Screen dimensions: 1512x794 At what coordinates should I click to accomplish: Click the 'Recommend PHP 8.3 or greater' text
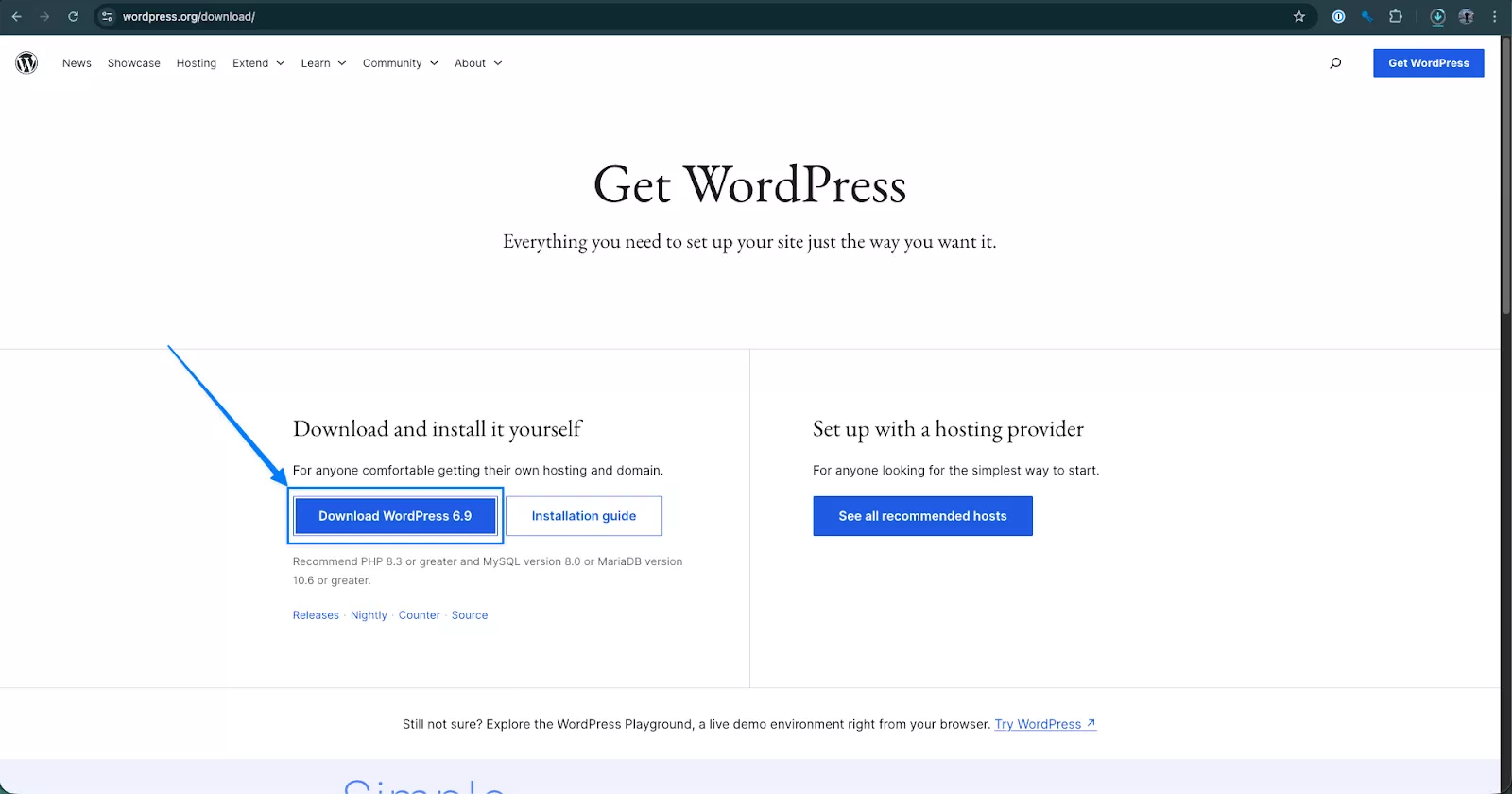(x=488, y=571)
